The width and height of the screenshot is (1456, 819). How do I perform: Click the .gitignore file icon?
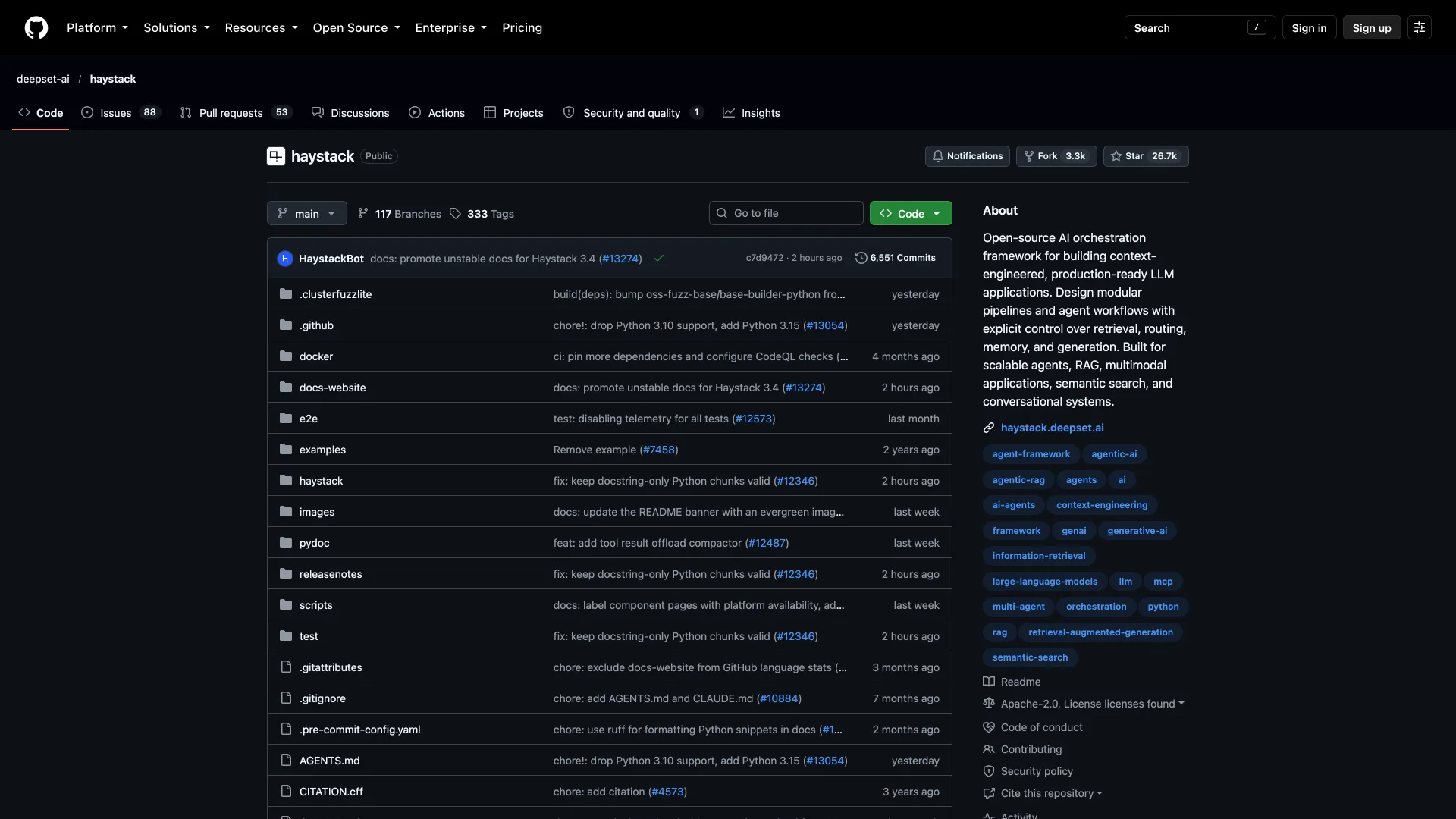tap(286, 698)
